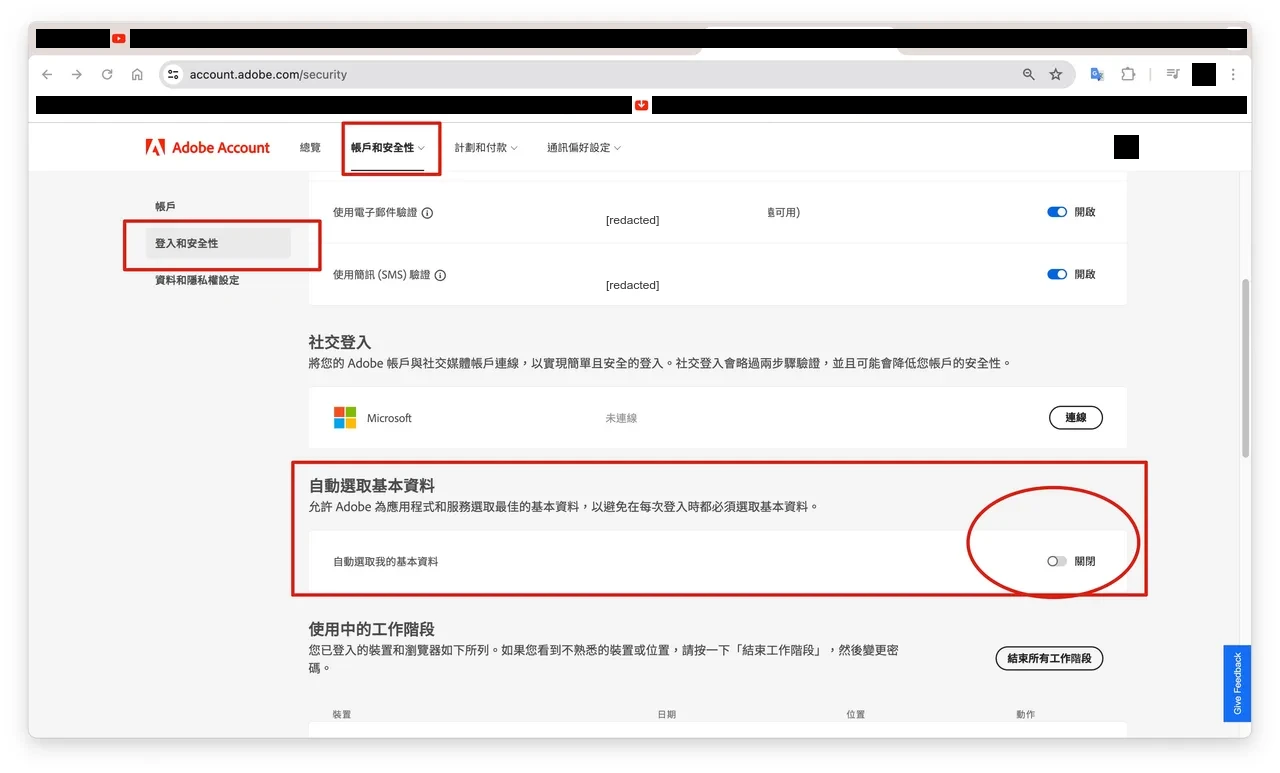The image size is (1280, 773).
Task: Open the Google Translate icon
Action: [1097, 75]
